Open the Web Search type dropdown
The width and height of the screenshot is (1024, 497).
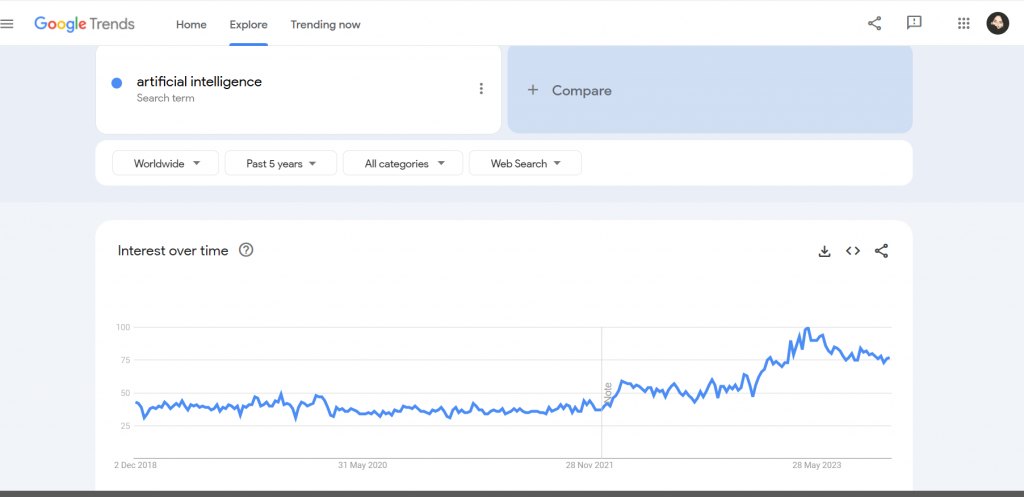click(x=525, y=163)
